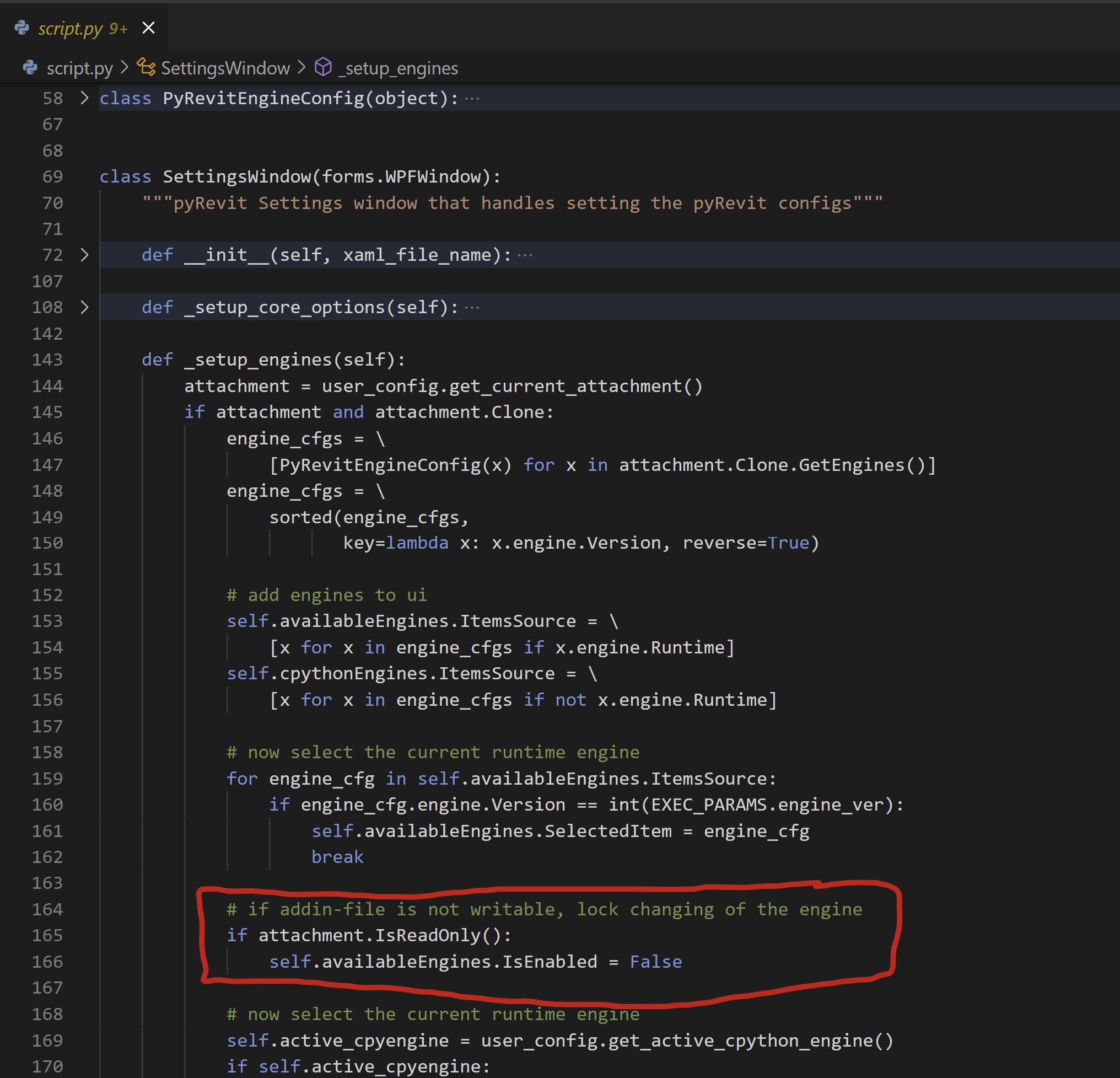1120x1078 pixels.
Task: Click the ellipsis after _setup_core_options(self):
Action: point(471,307)
